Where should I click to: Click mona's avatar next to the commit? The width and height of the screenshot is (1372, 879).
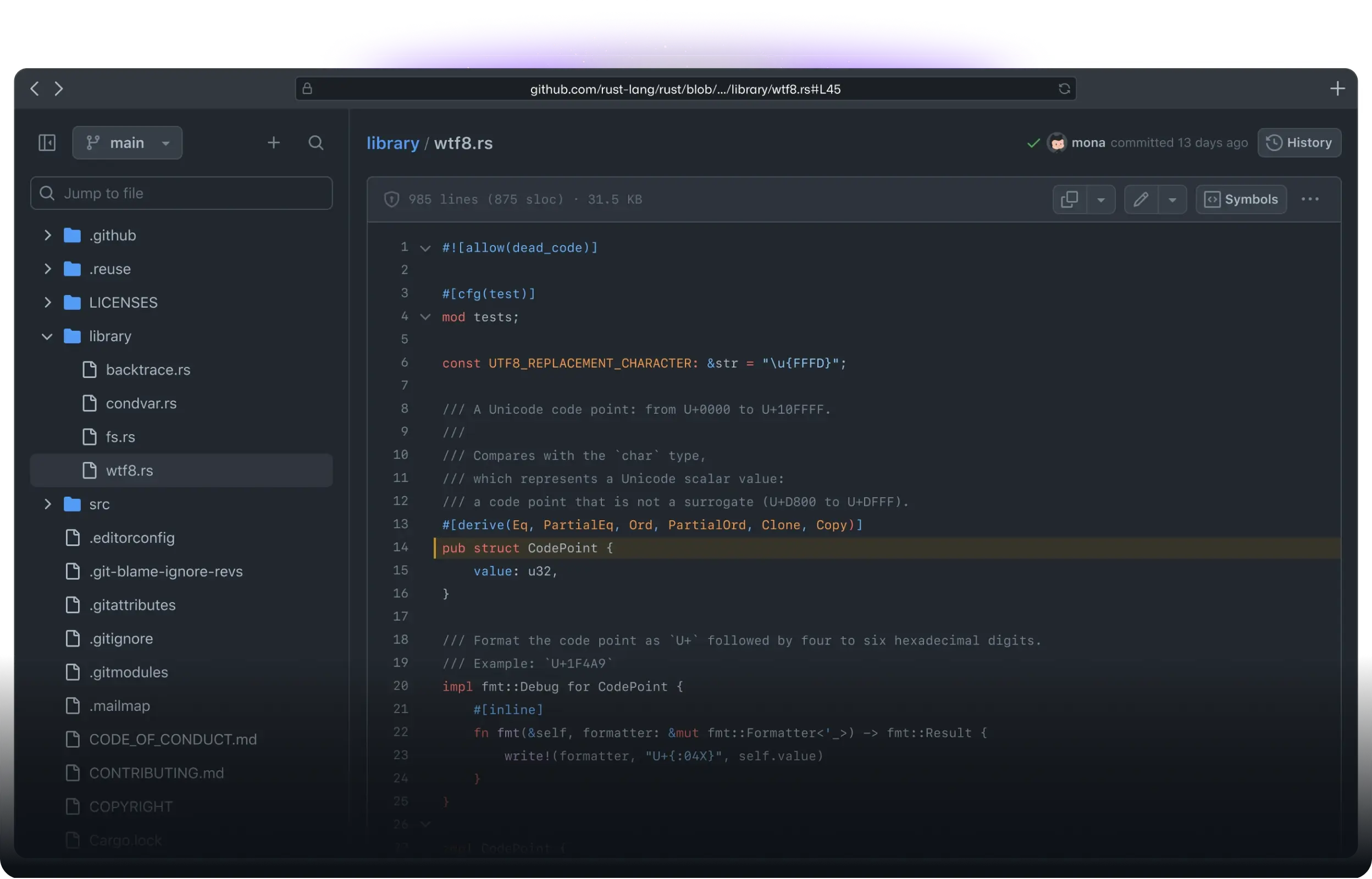click(x=1058, y=143)
